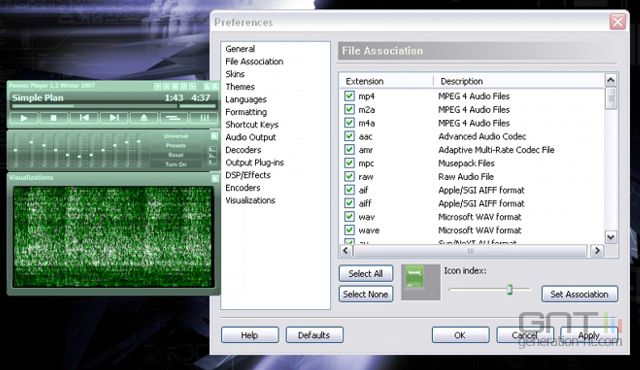The width and height of the screenshot is (640, 370).
Task: Disable the mpc file association
Action: click(349, 163)
